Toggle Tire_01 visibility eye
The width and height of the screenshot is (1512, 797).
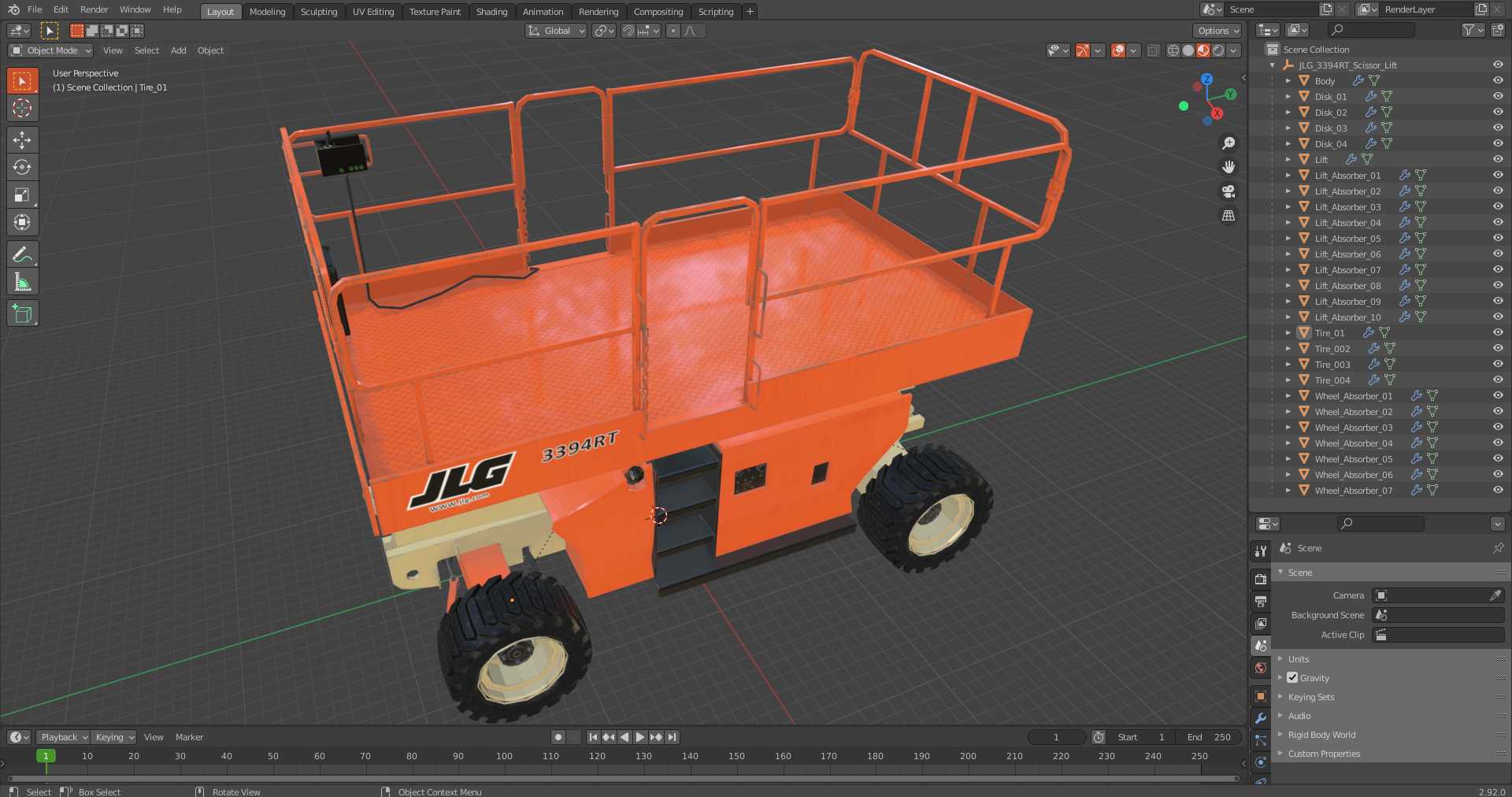click(1498, 332)
